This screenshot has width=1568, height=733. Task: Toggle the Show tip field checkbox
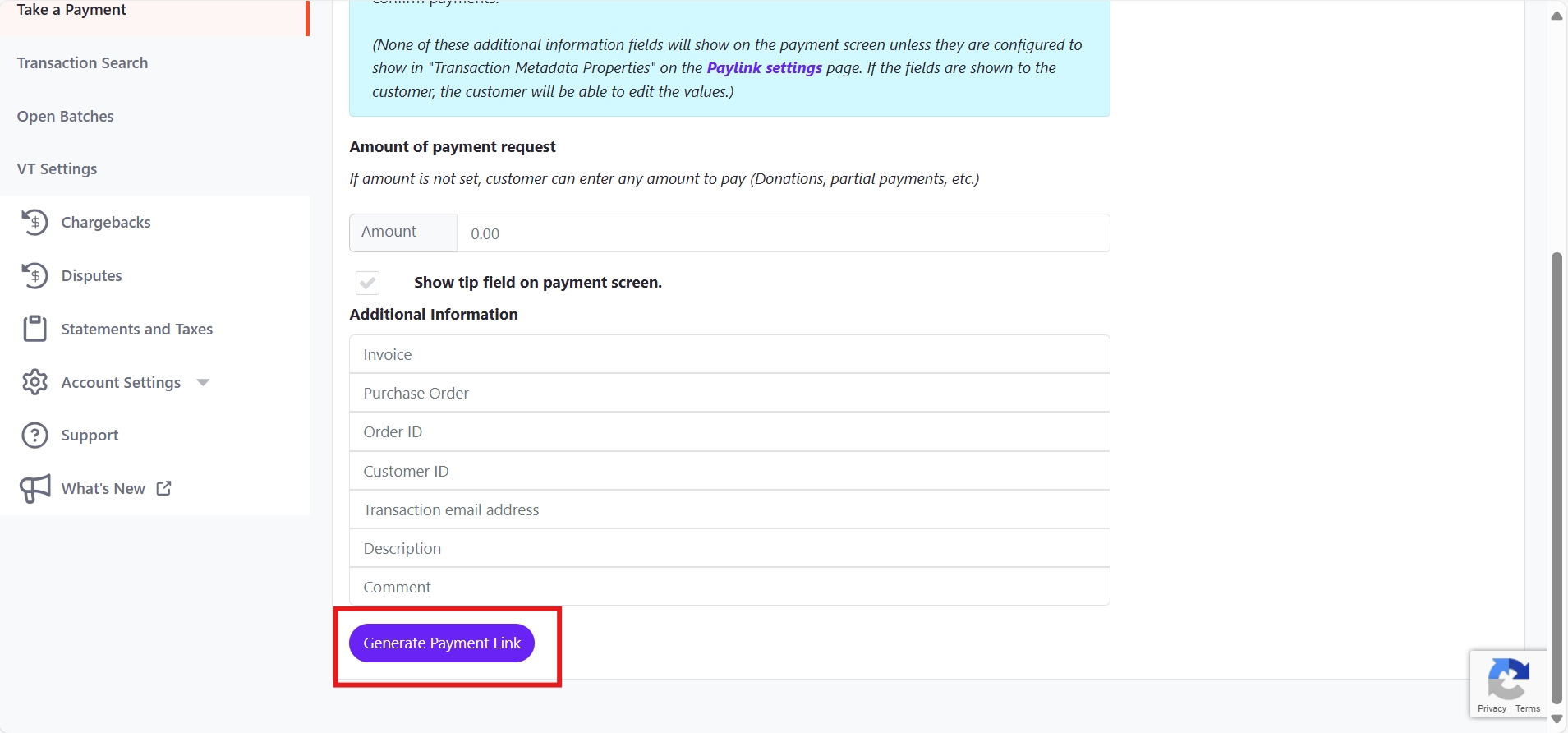pyautogui.click(x=367, y=283)
